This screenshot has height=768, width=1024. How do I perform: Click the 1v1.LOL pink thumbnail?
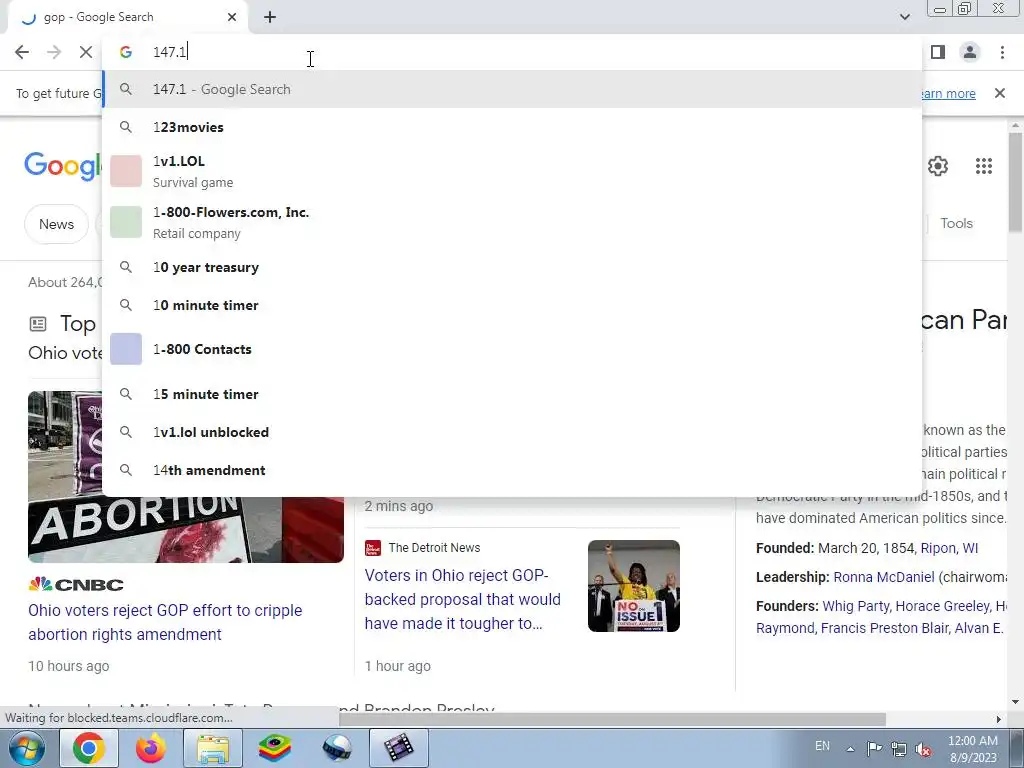tap(126, 171)
